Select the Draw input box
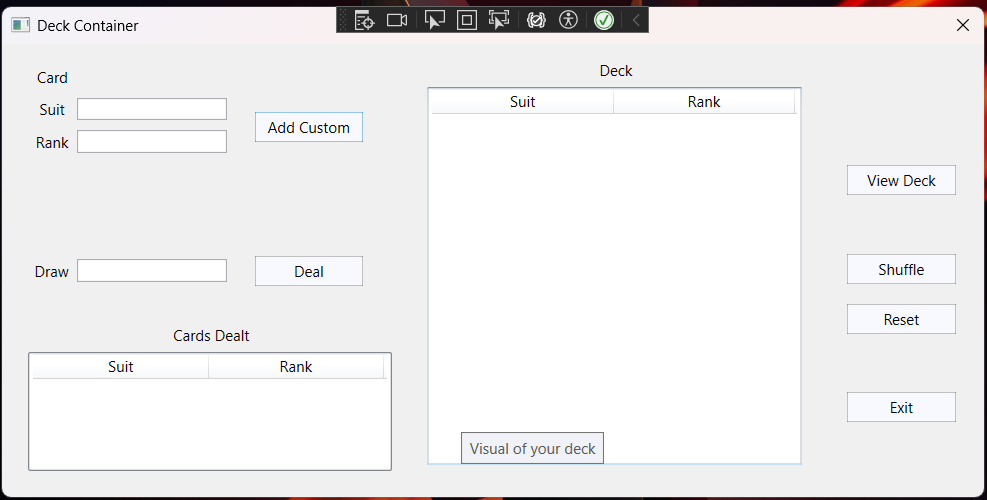This screenshot has width=987, height=500. 152,271
